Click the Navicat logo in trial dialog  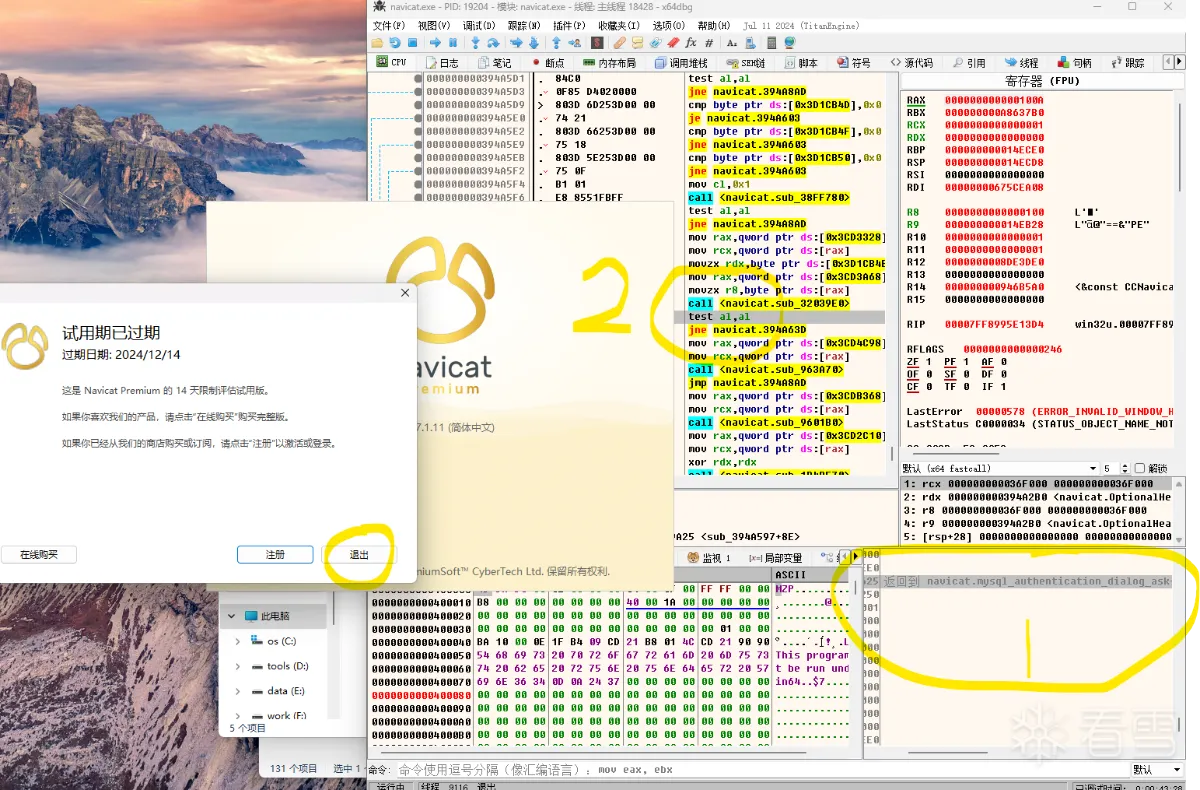25,346
